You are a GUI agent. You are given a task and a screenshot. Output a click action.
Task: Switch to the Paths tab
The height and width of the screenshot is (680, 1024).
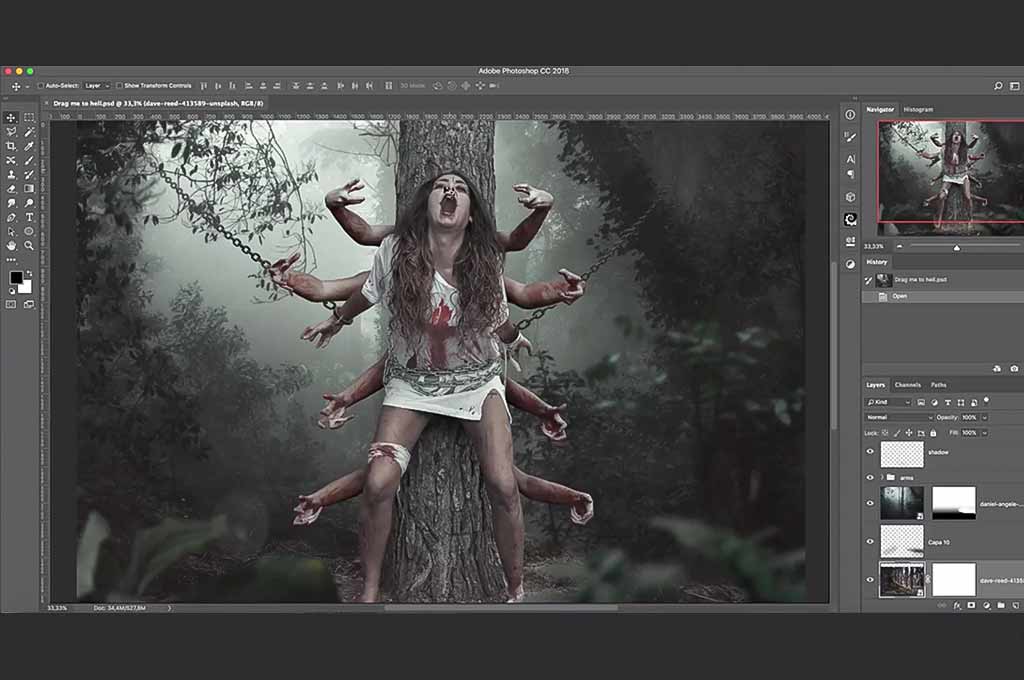tap(938, 385)
